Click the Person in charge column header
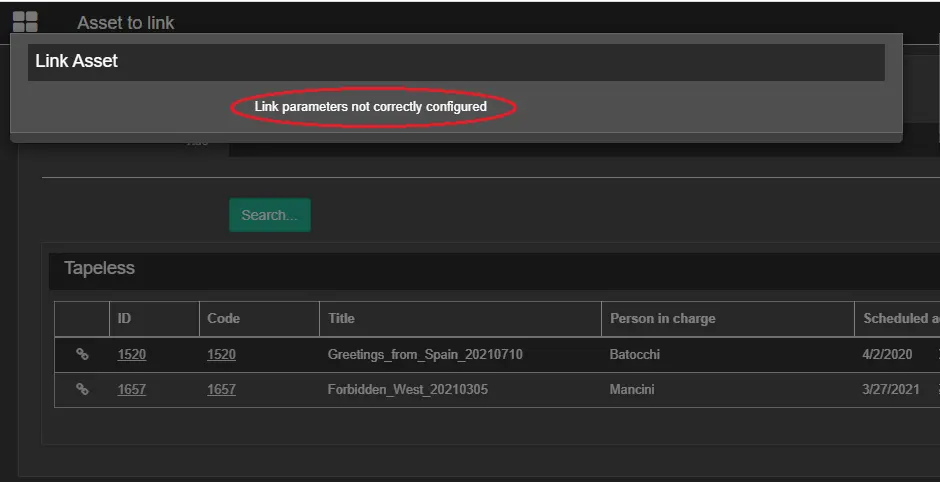940x482 pixels. (x=662, y=319)
